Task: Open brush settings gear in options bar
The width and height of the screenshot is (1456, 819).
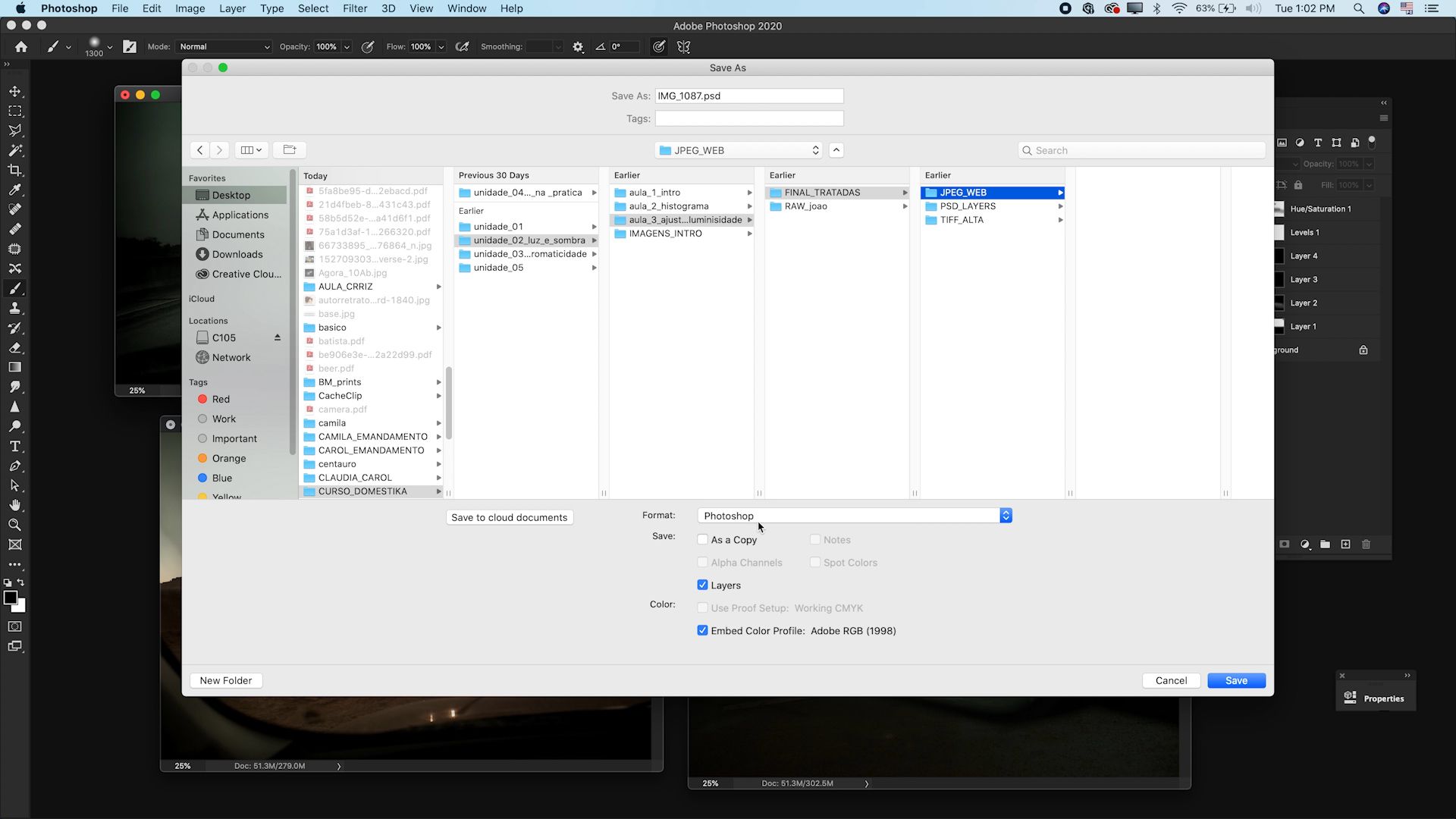Action: (x=578, y=47)
